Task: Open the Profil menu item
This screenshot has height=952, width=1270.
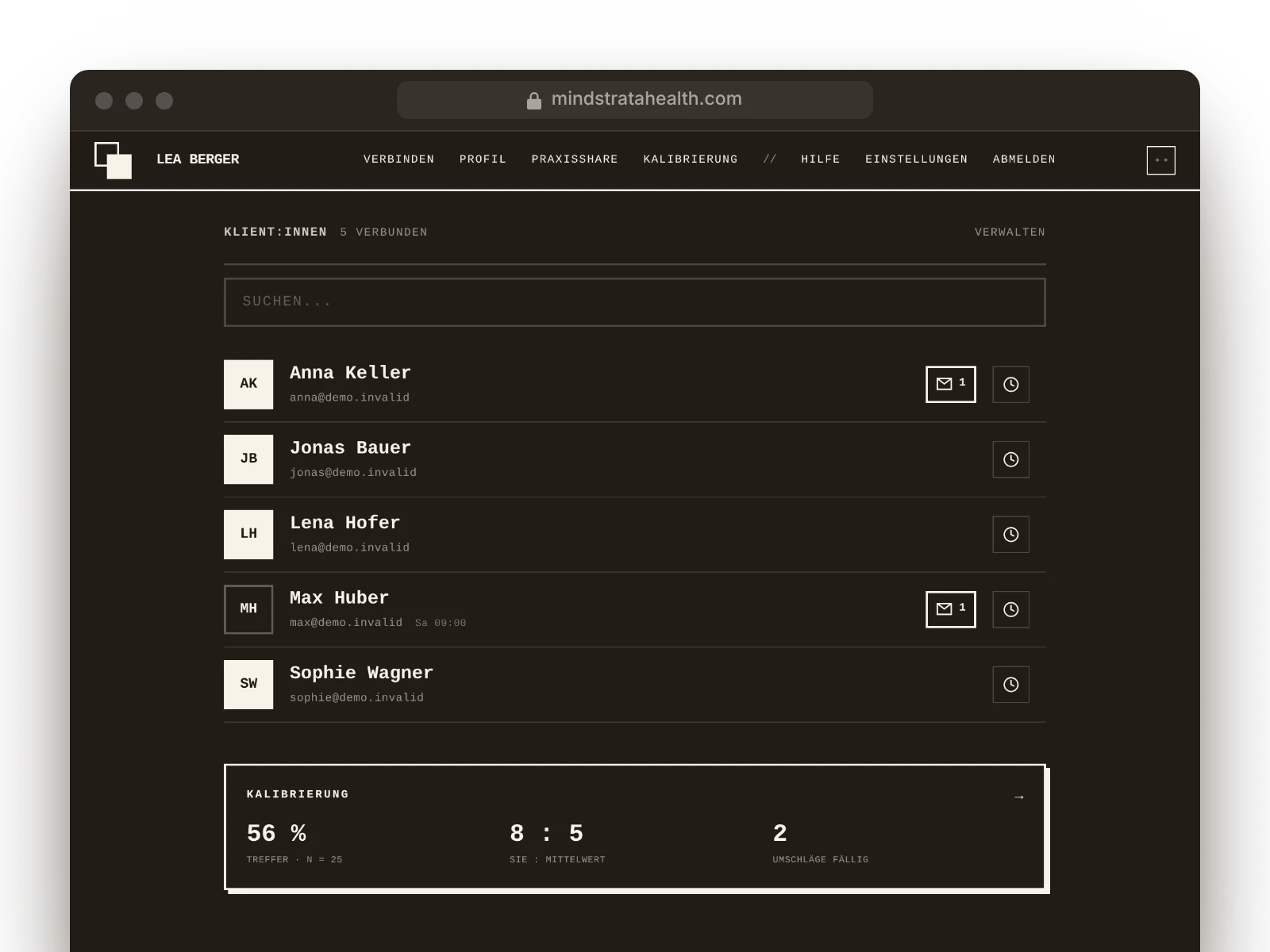Action: (483, 159)
